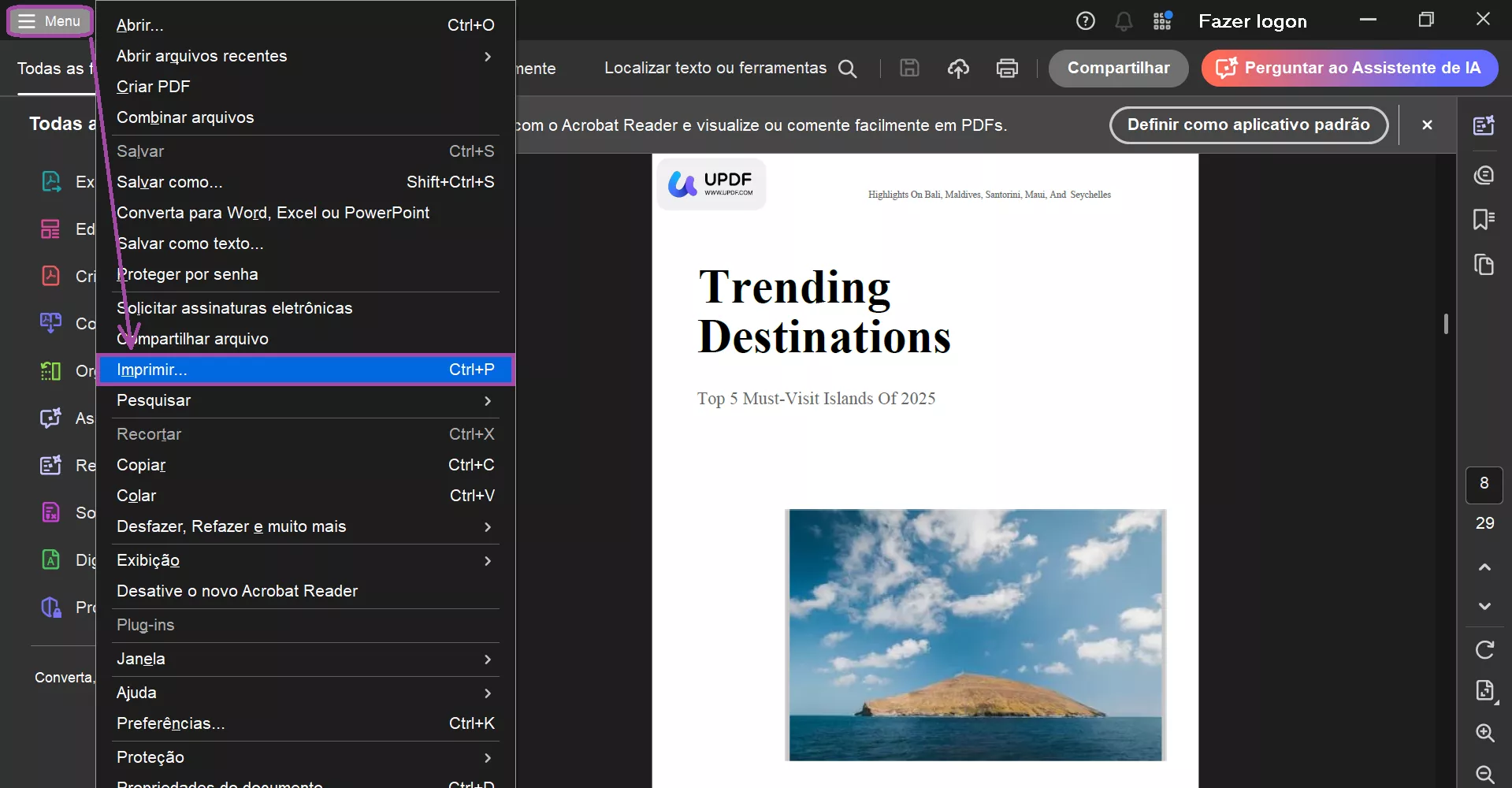Screen dimensions: 1512x788
Task: Click Definir como aplicativo padrão button
Action: pyautogui.click(x=1248, y=125)
